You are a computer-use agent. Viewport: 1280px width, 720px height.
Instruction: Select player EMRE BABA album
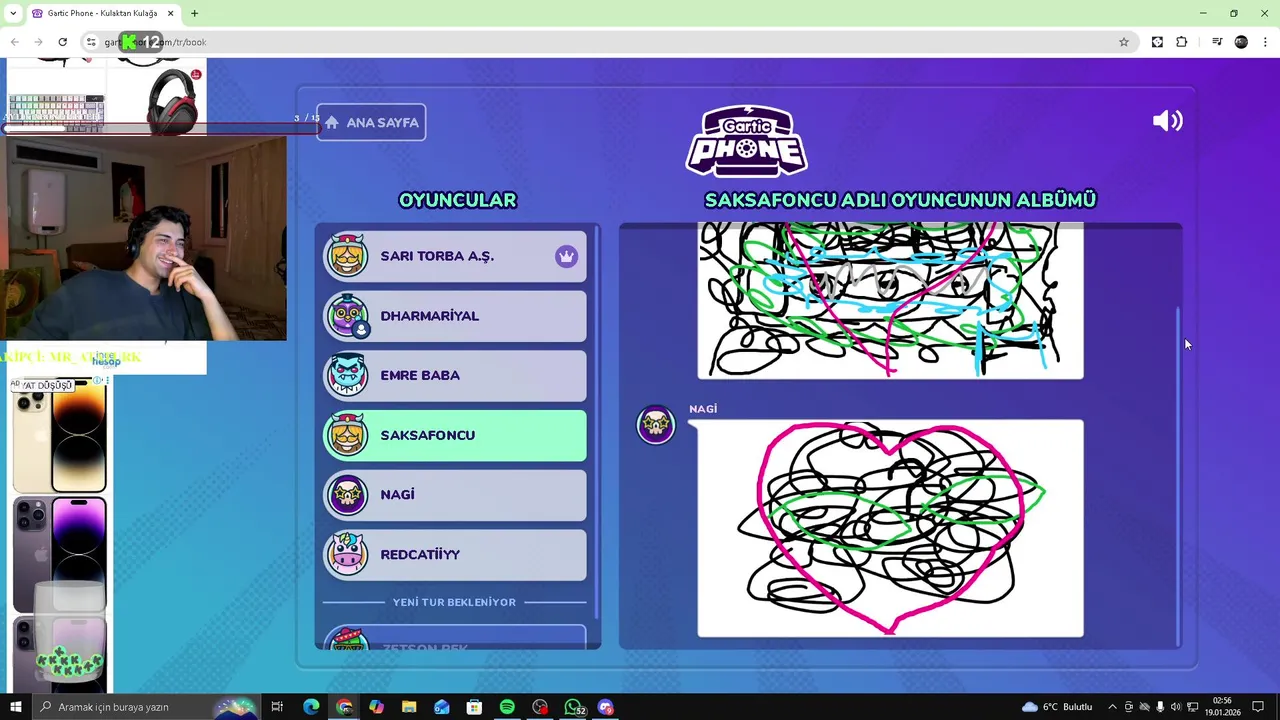455,375
